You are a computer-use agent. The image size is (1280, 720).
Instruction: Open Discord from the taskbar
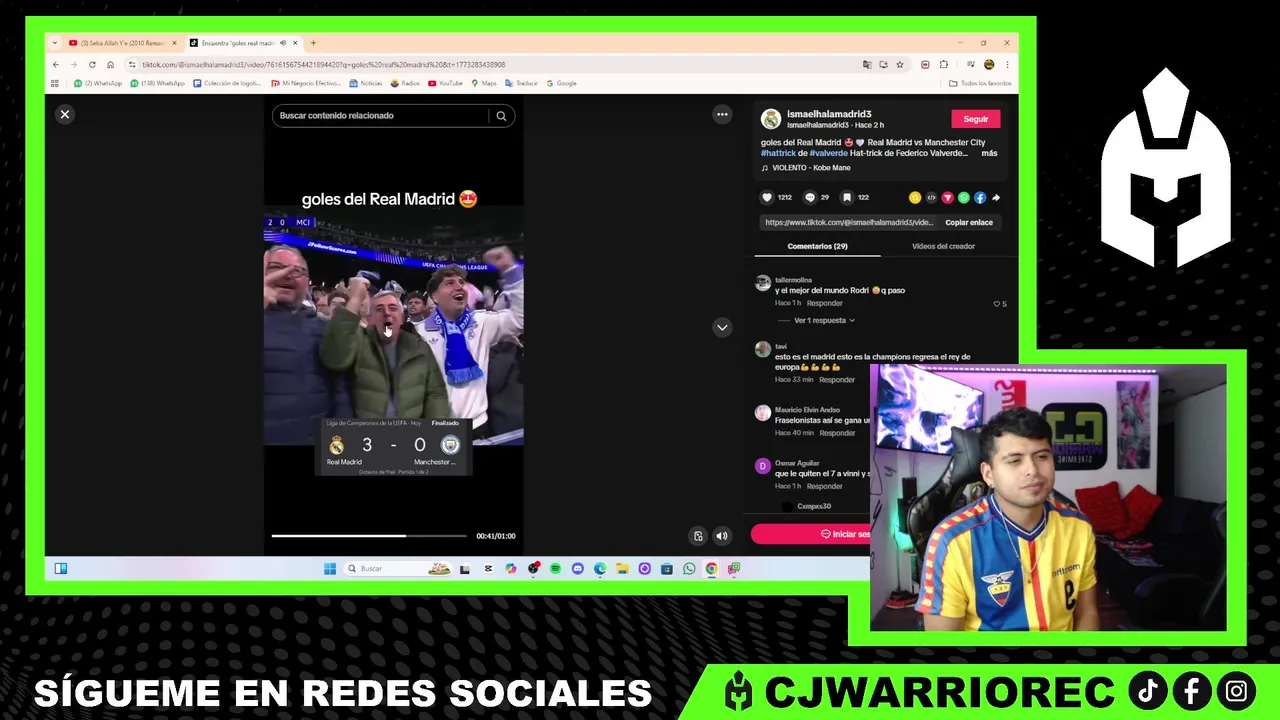577,569
